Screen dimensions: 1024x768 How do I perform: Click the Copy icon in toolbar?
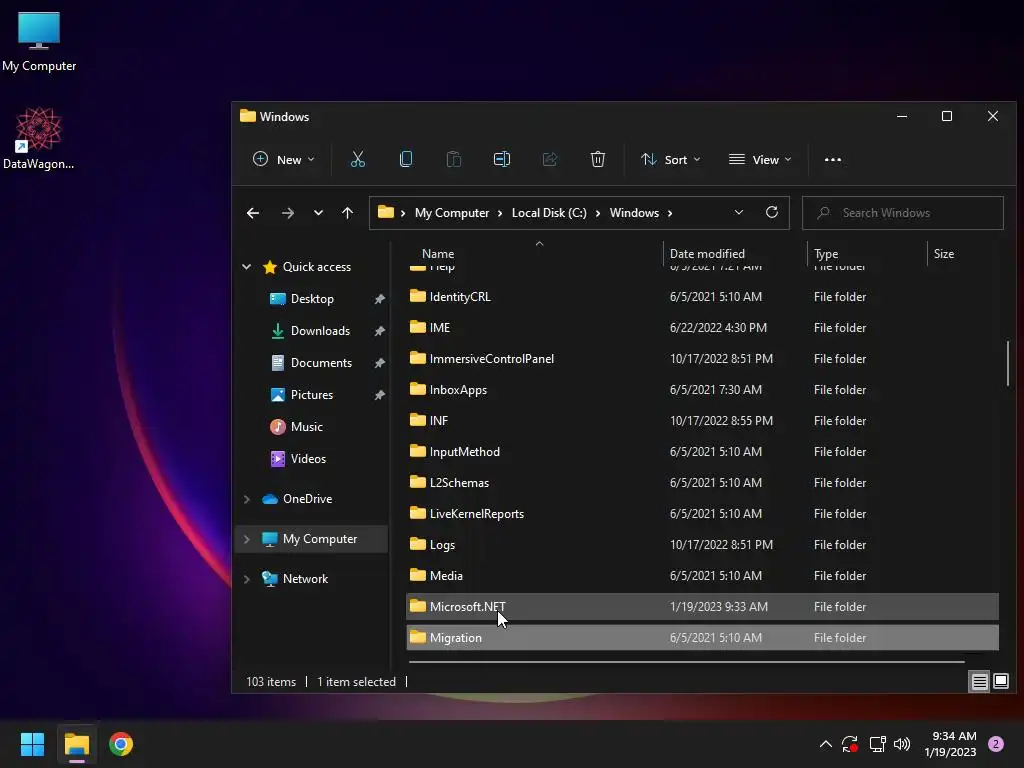click(x=406, y=159)
